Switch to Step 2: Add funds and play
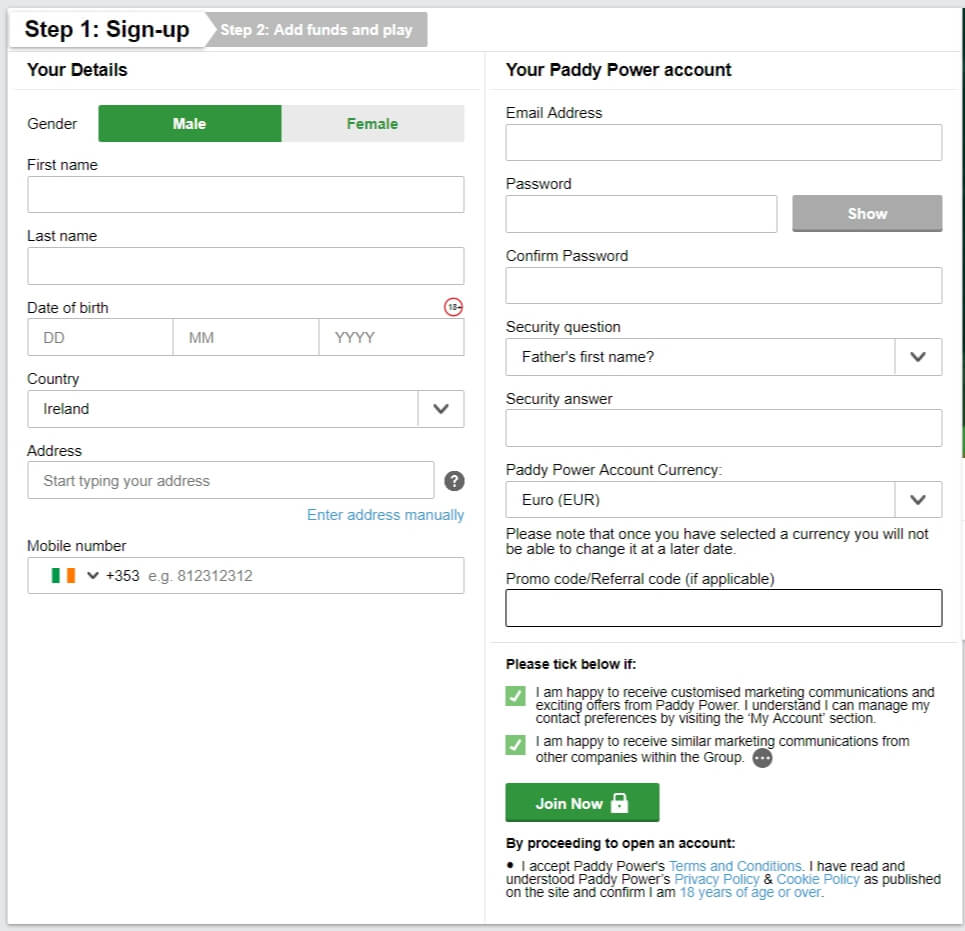Screen dimensions: 965x931 316,30
